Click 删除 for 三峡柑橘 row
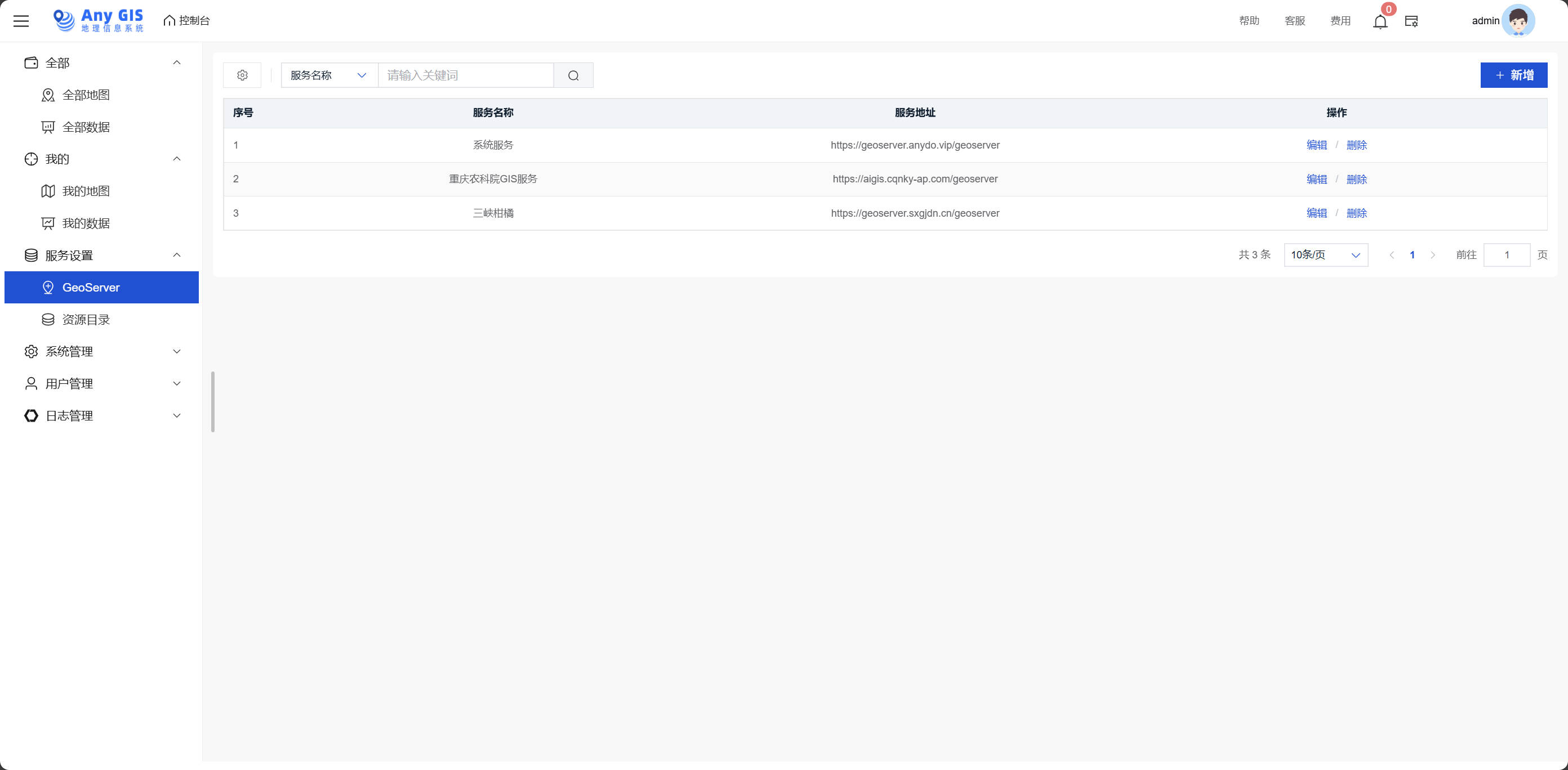Viewport: 1568px width, 770px height. pyautogui.click(x=1356, y=213)
